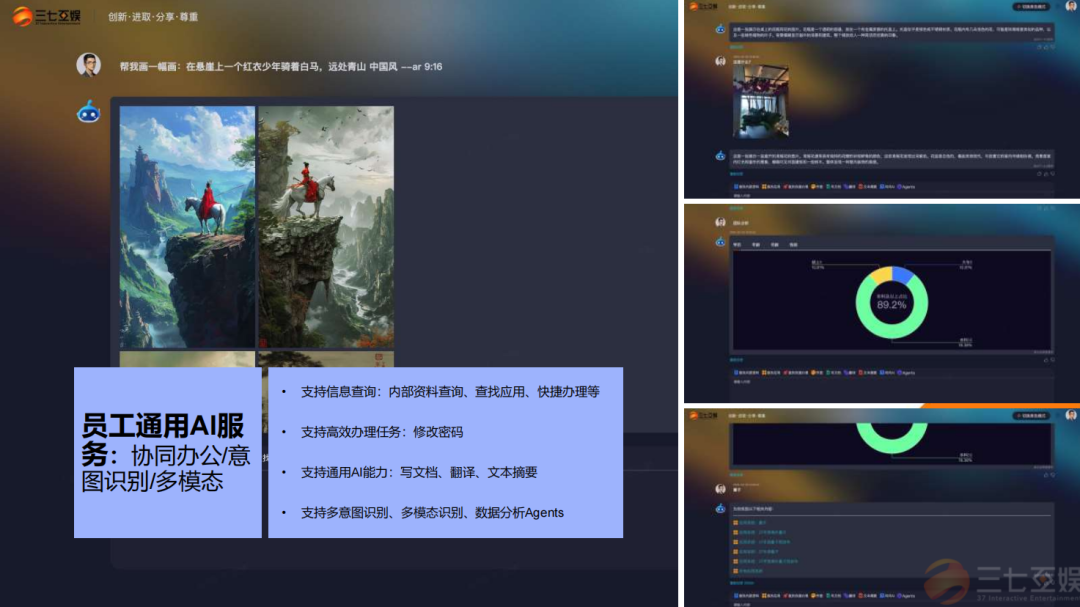The height and width of the screenshot is (607, 1080).
Task: Click the profile avatar in the bottom-right chat header
Action: pos(1070,414)
